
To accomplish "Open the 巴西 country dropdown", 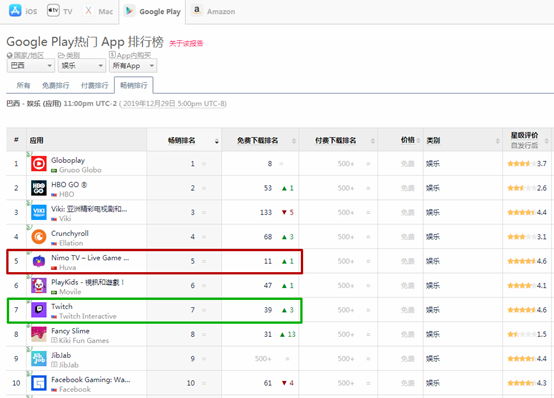I will 30,66.
